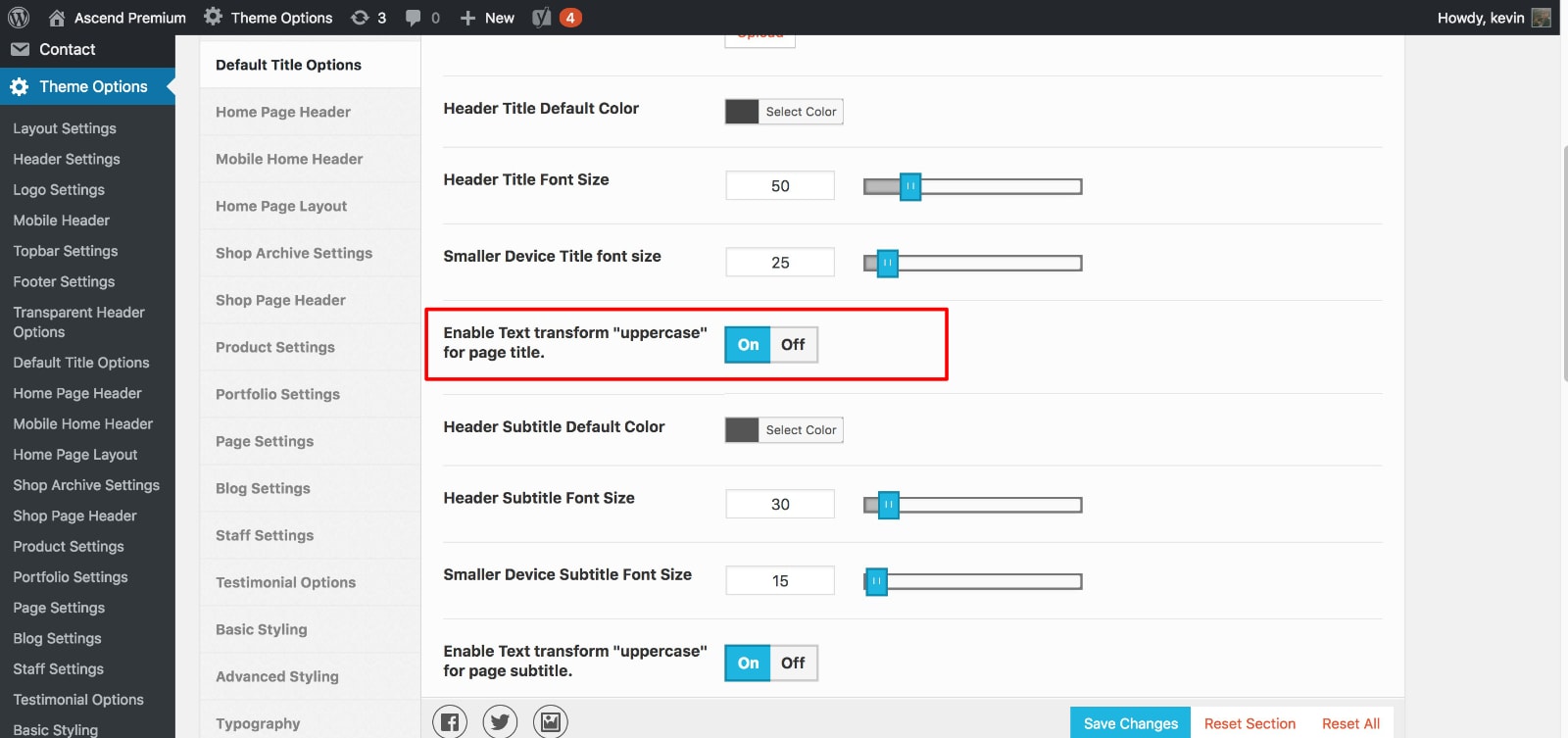Screen dimensions: 1568x738
Task: Click the orange 4 notification badge
Action: click(x=570, y=18)
